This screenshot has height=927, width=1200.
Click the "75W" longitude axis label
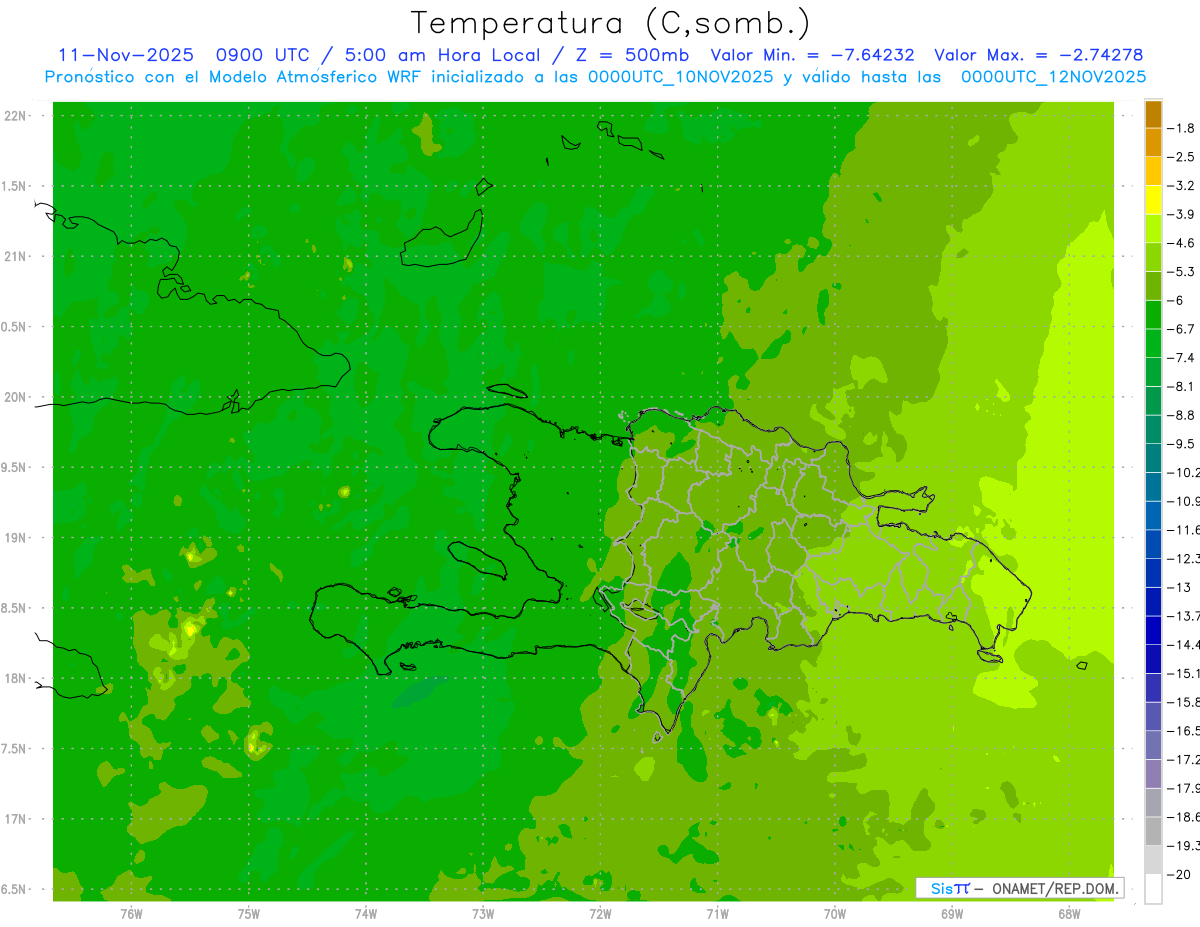point(249,914)
